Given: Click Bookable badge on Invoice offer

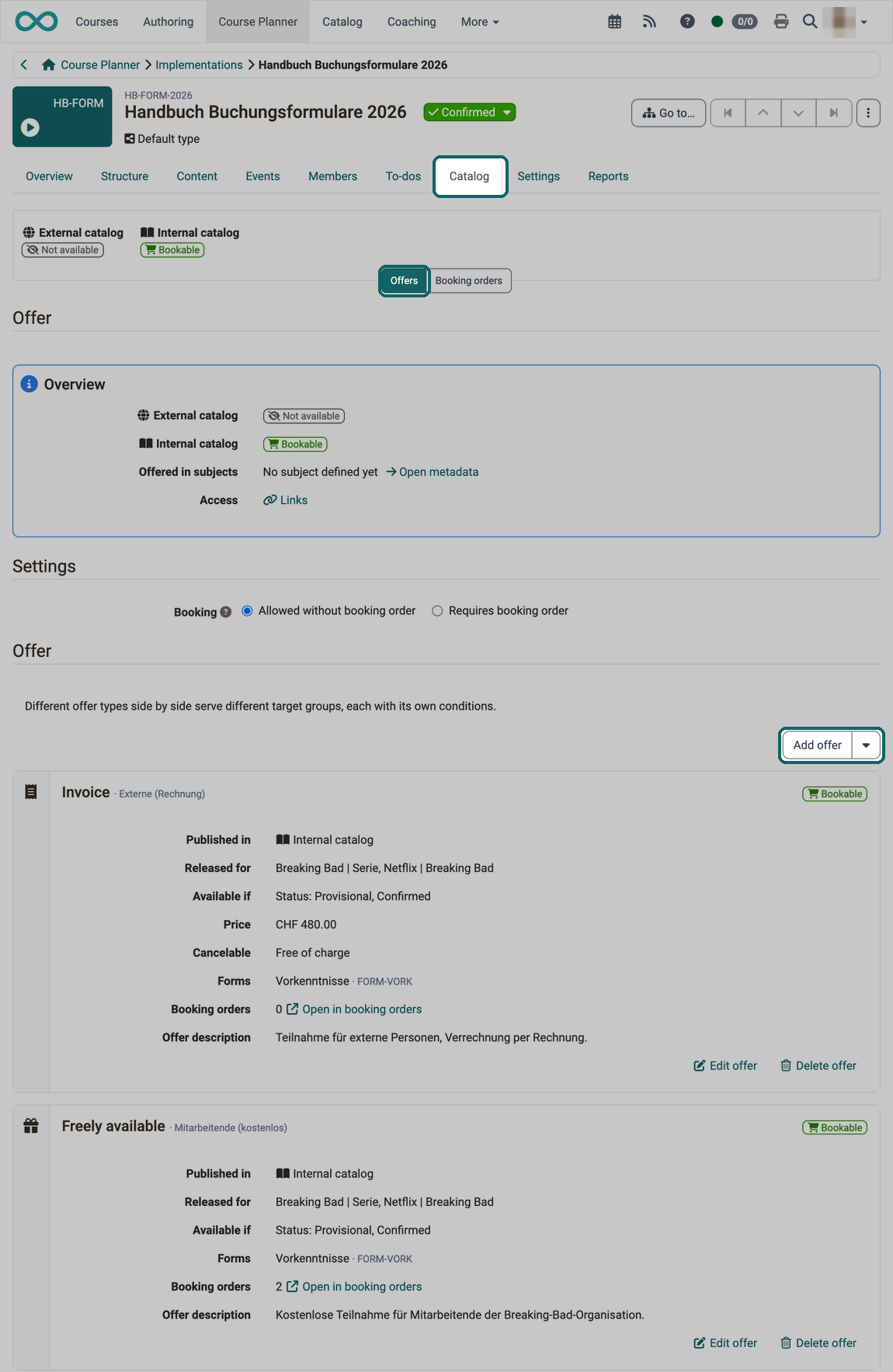Looking at the screenshot, I should (x=835, y=794).
